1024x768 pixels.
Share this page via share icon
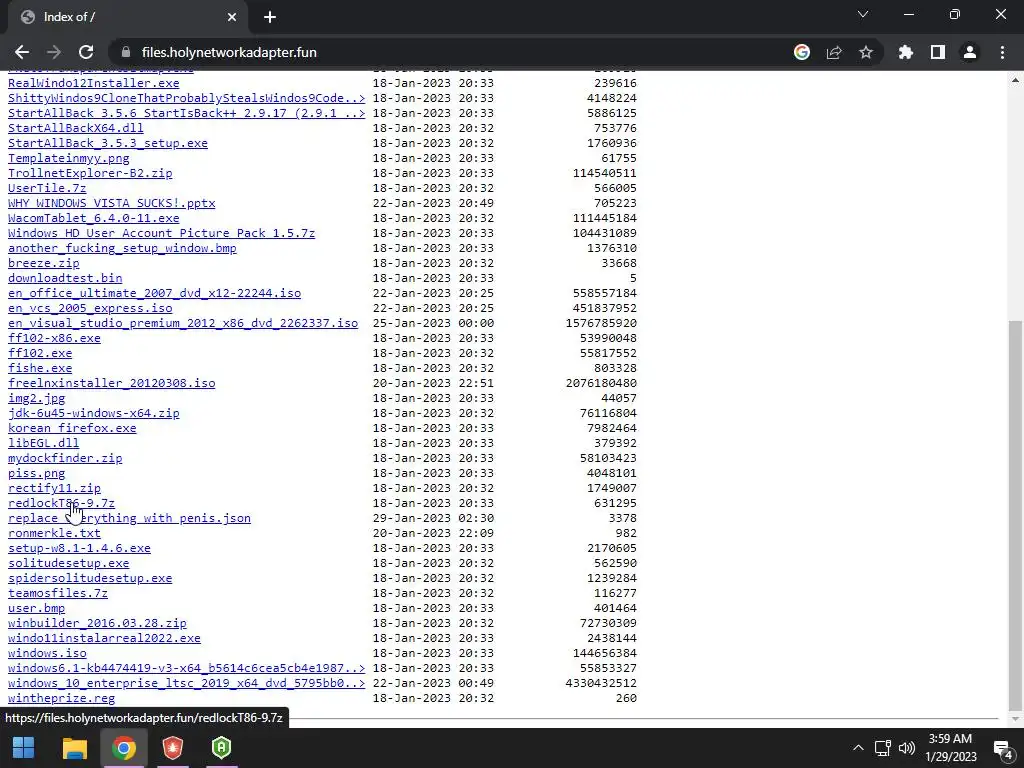point(834,52)
